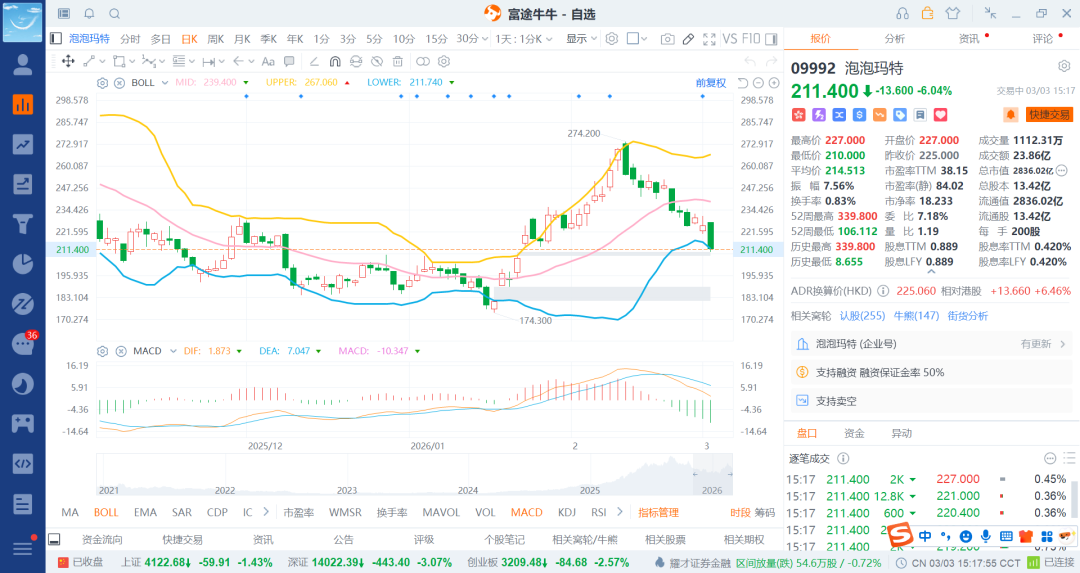Click the price alert bell icon

pyautogui.click(x=1010, y=115)
